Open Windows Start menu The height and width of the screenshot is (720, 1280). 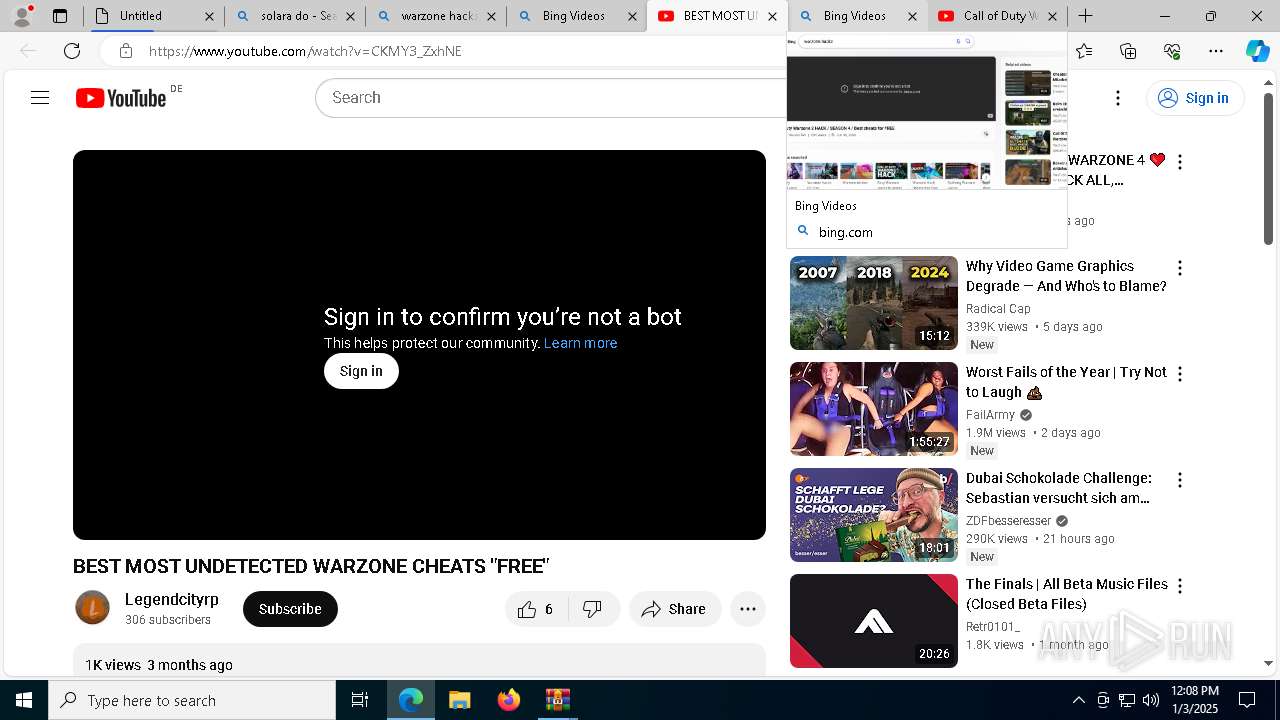(x=24, y=700)
